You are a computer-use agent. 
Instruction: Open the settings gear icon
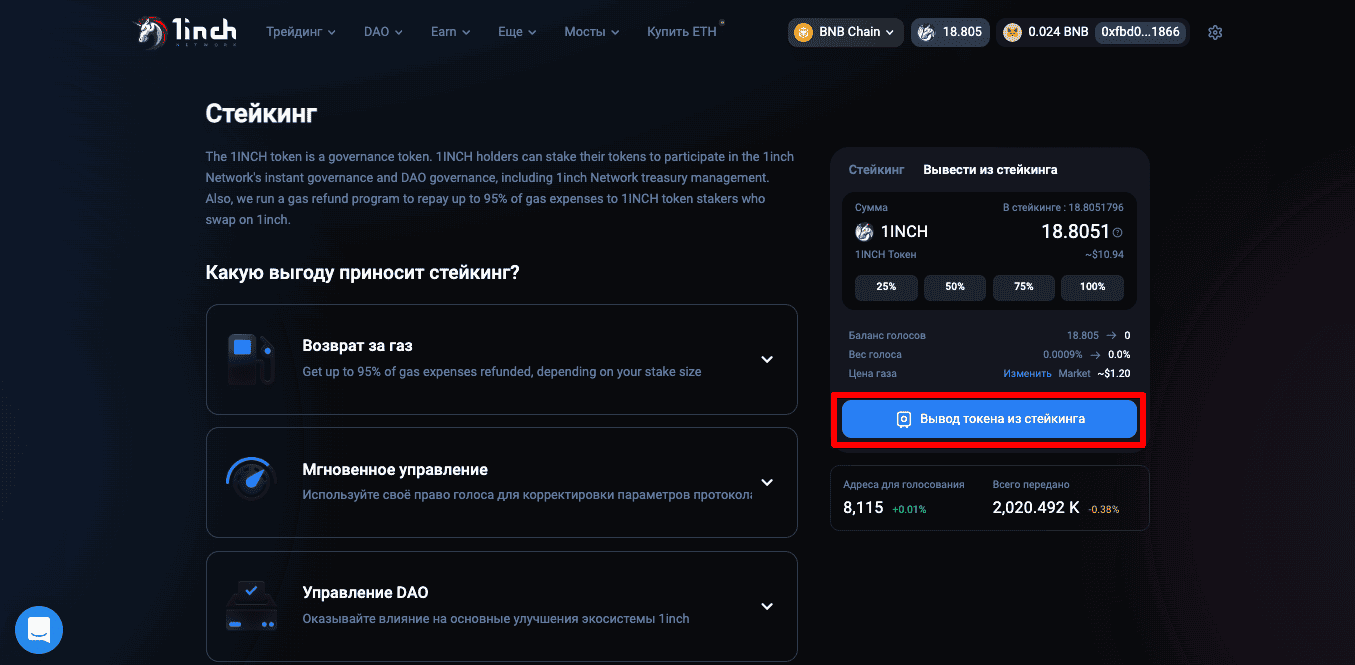pos(1215,32)
